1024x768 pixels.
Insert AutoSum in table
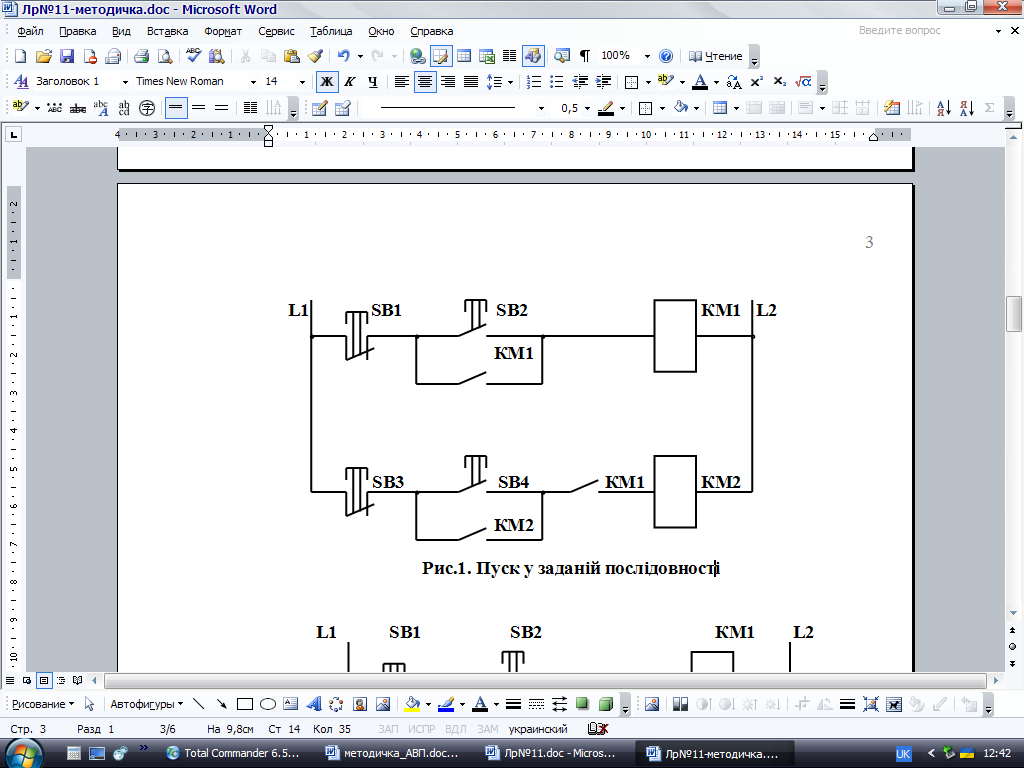[x=990, y=108]
